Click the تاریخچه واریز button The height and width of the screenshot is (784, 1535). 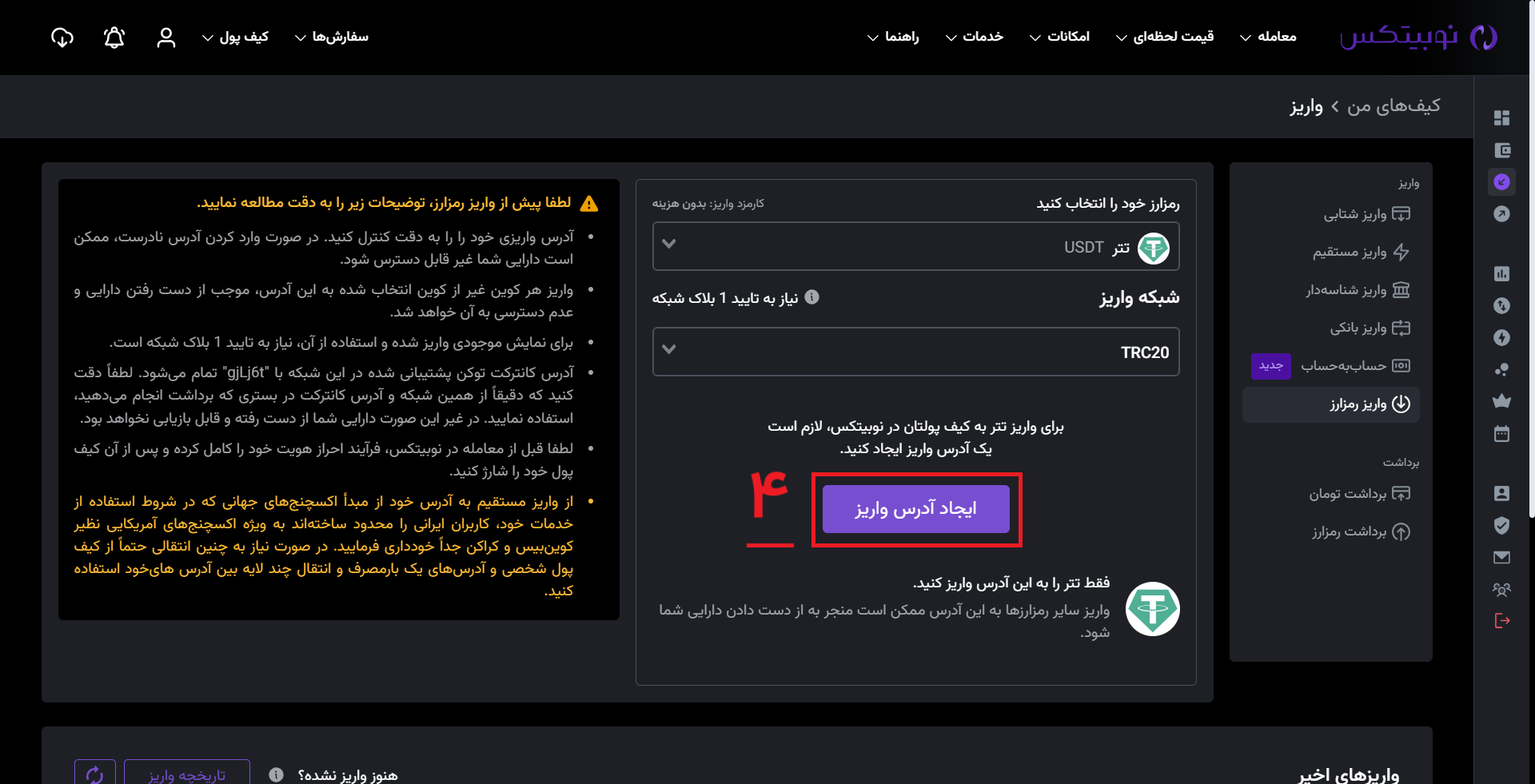pos(187,774)
